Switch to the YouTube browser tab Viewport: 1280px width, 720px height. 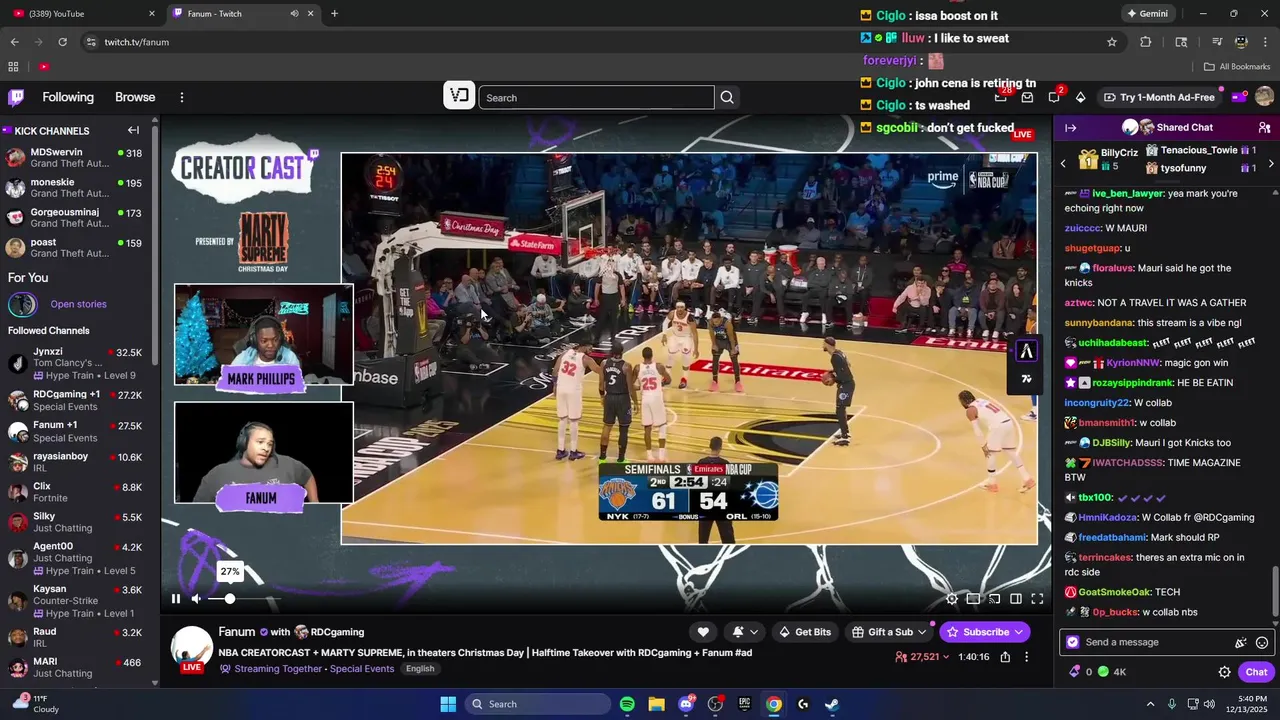[x=82, y=13]
